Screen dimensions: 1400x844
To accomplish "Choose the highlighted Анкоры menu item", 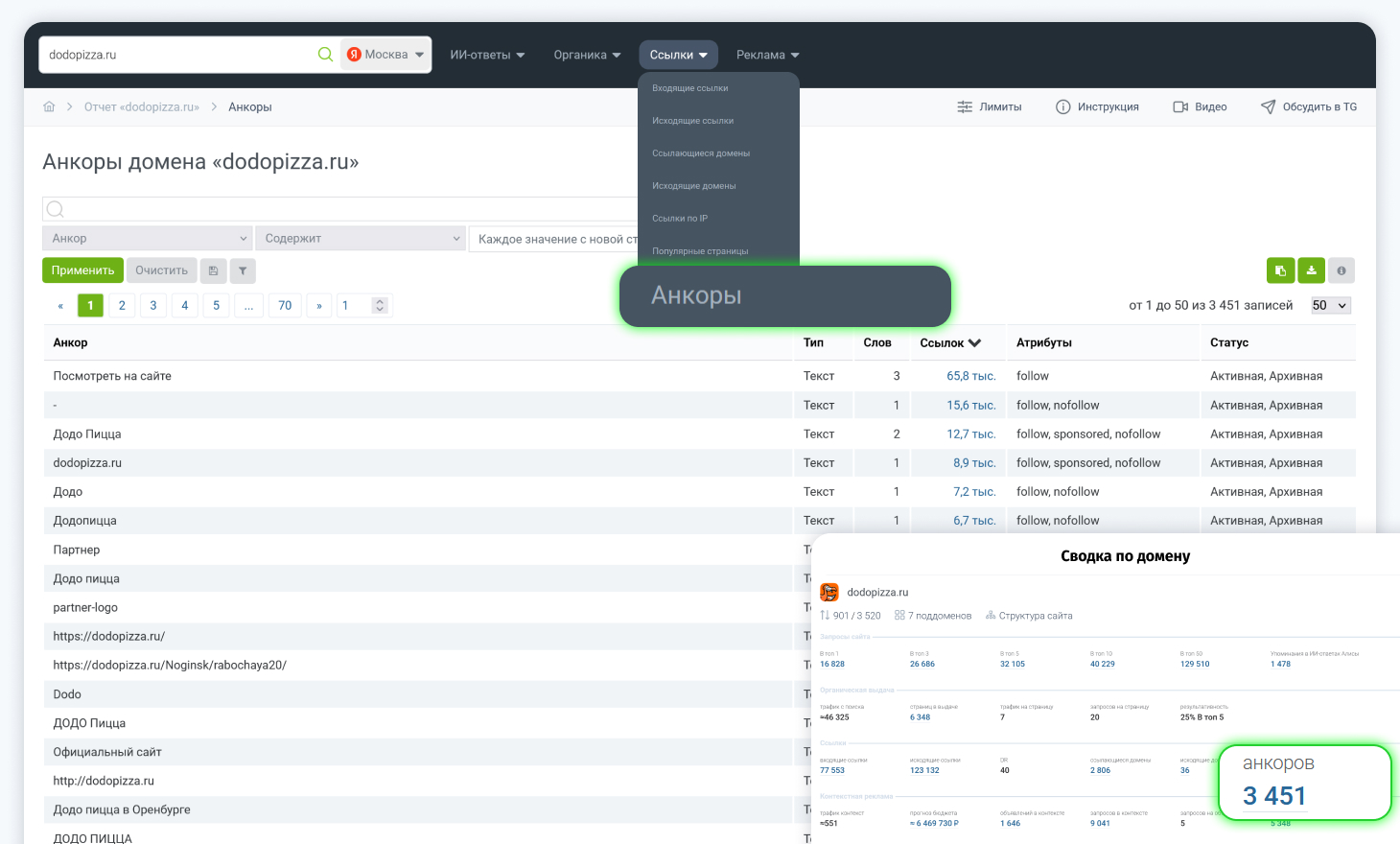I will click(785, 296).
